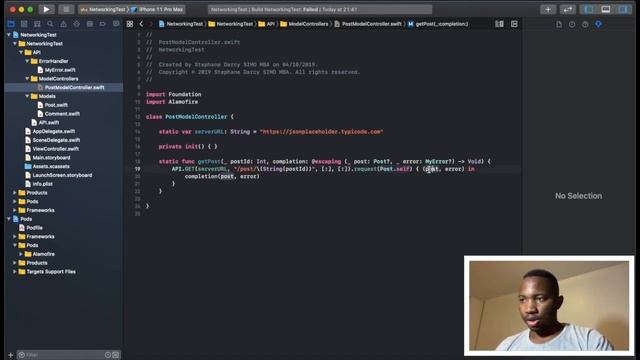Expand the Alamofire folder
Image resolution: width=640 pixels, height=360 pixels.
click(x=21, y=254)
